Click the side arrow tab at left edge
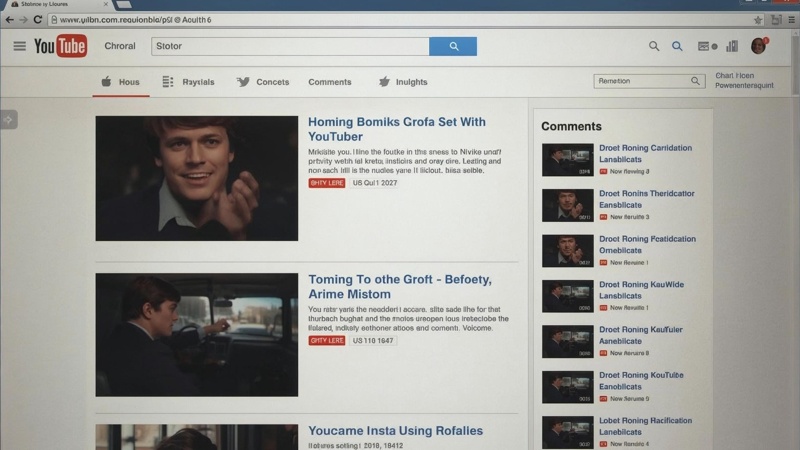Image resolution: width=800 pixels, height=450 pixels. point(9,119)
